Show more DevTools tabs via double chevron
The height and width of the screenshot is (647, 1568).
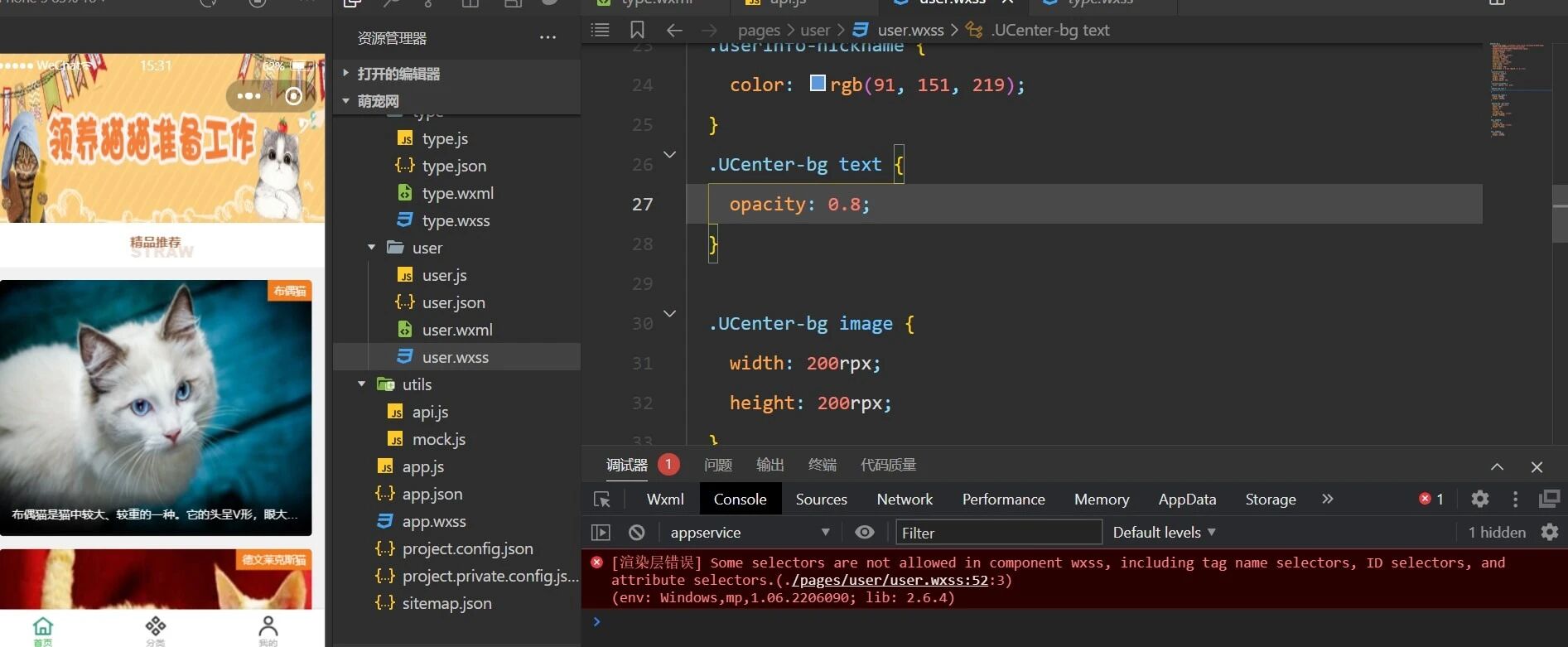coord(1328,499)
